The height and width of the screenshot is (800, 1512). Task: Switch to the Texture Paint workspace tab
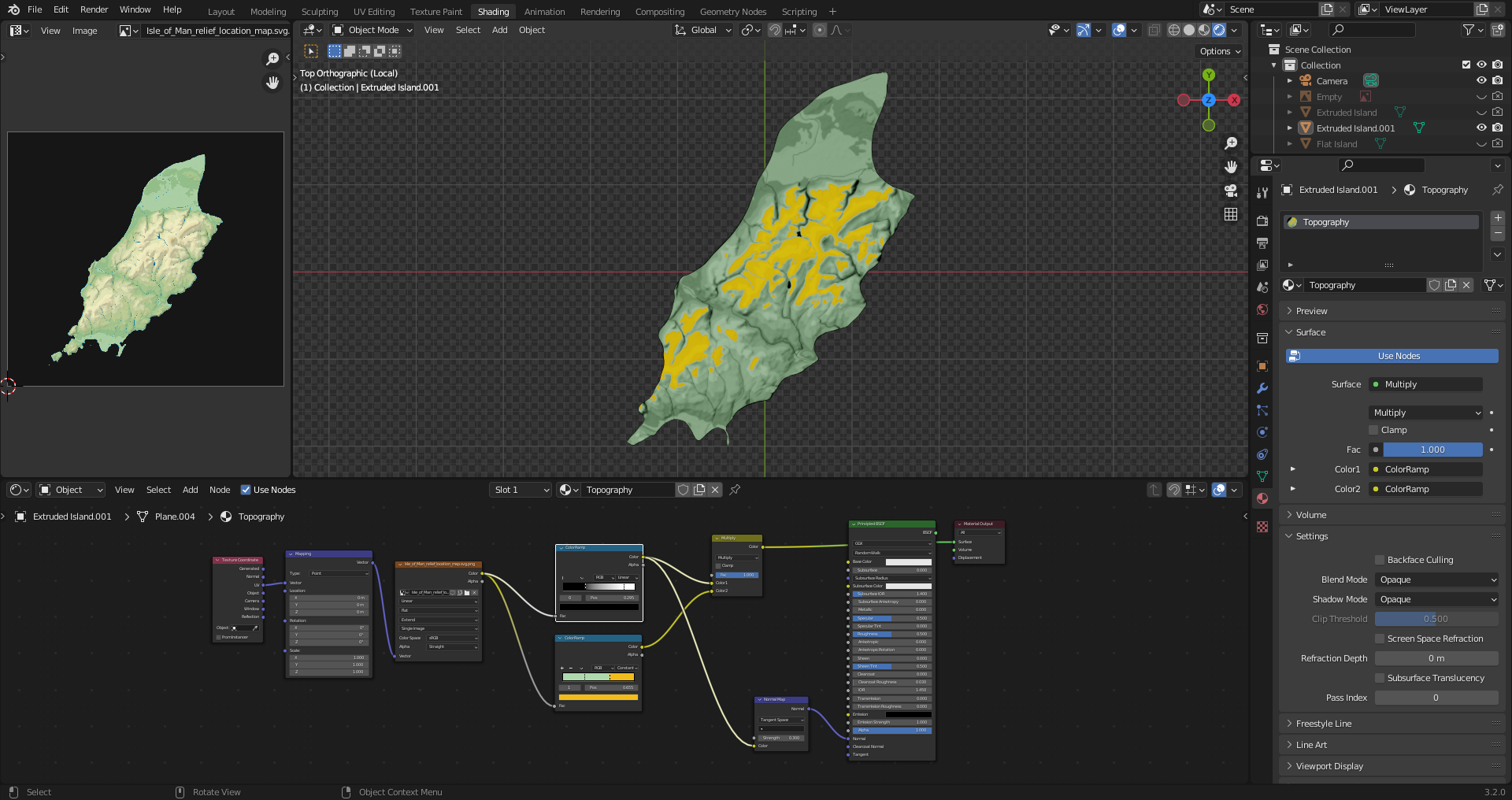pyautogui.click(x=435, y=12)
